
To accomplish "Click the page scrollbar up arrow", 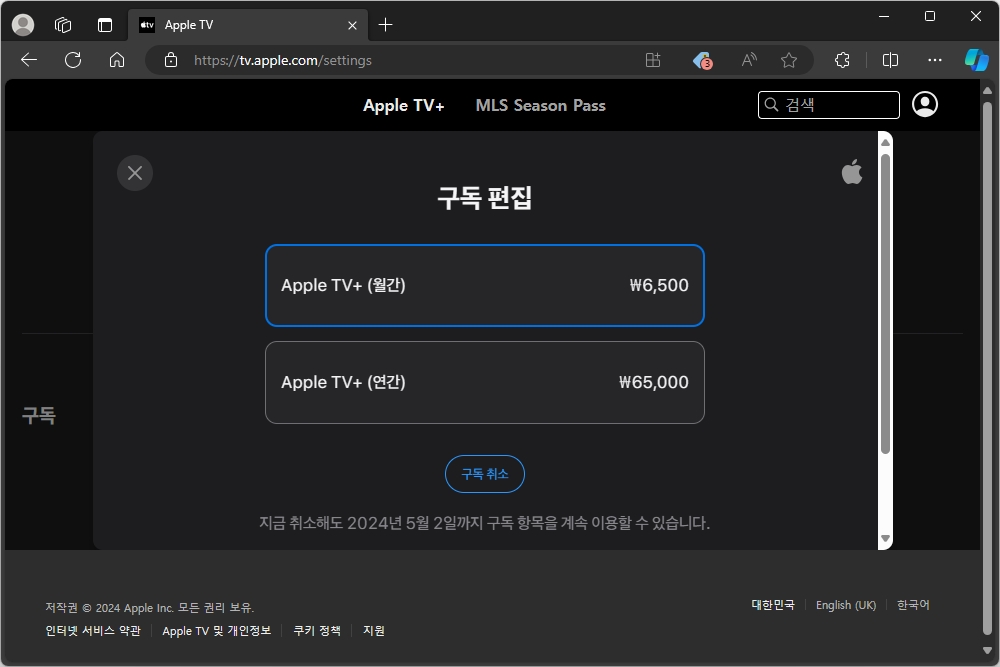I will (x=987, y=91).
